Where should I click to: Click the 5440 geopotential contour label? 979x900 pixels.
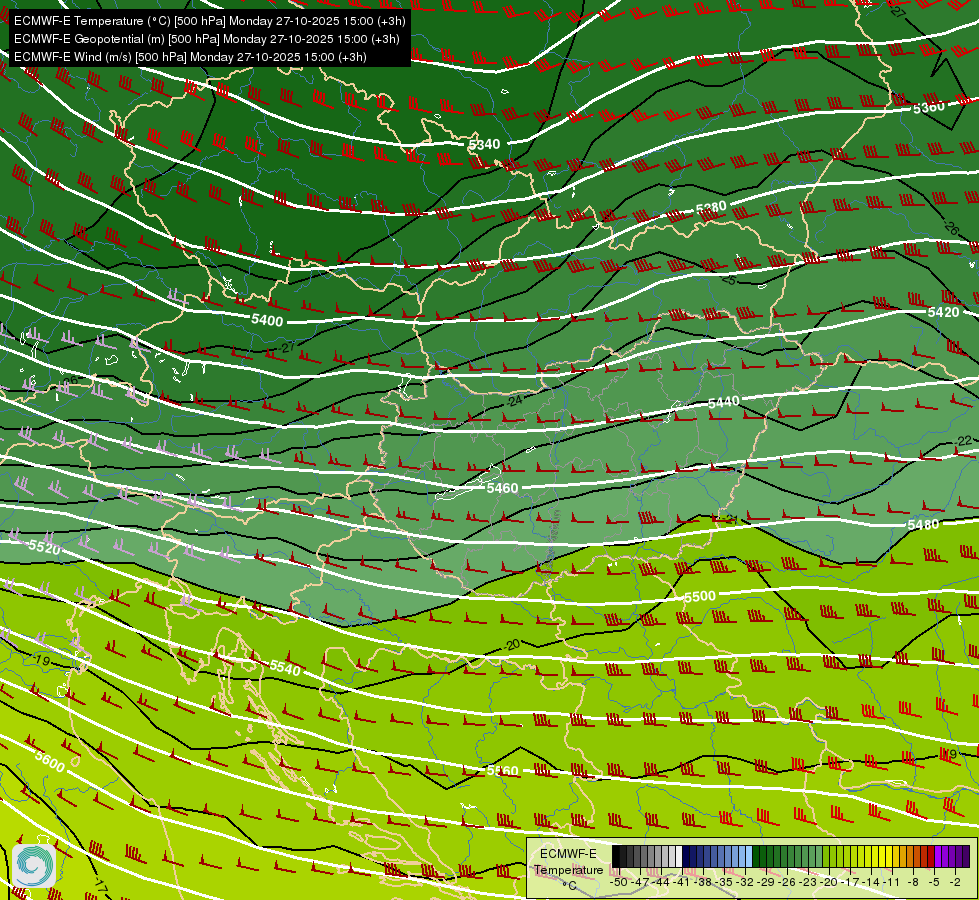click(x=724, y=402)
